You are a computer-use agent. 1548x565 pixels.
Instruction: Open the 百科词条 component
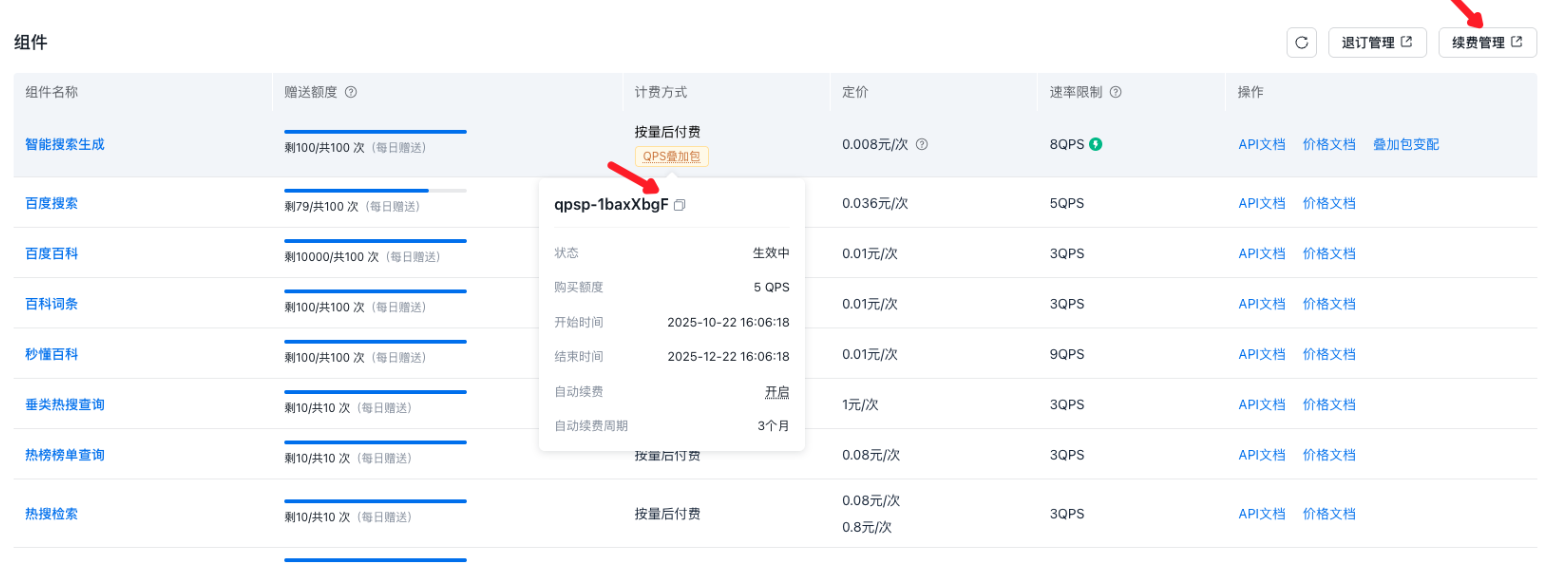(x=51, y=304)
